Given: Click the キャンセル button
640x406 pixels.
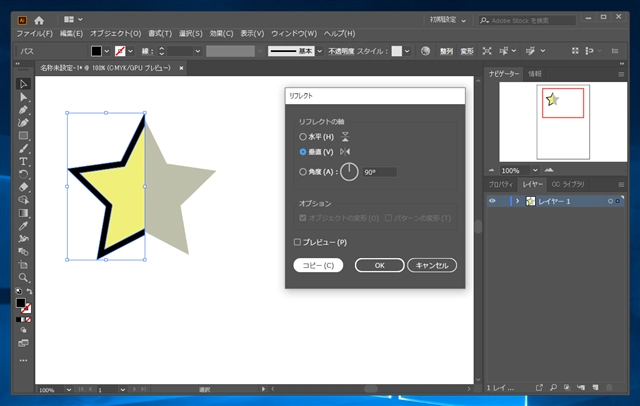Looking at the screenshot, I should tap(432, 265).
